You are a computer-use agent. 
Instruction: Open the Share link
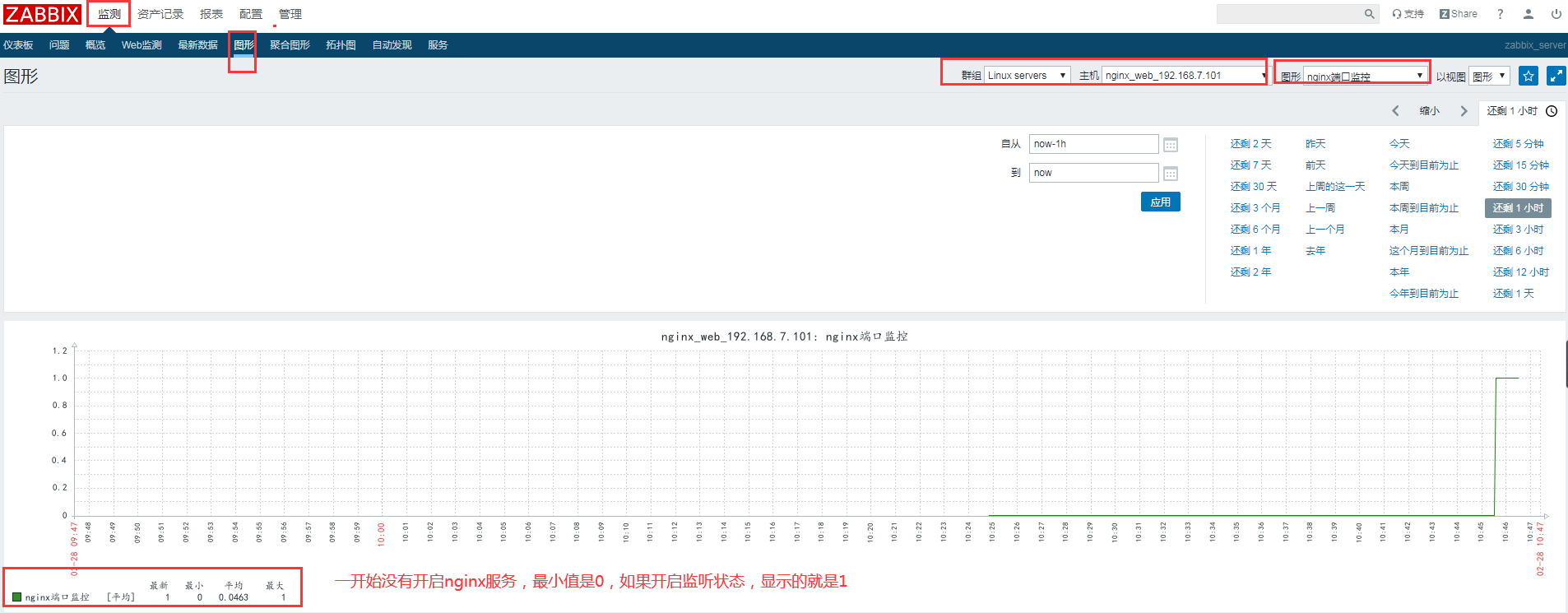coord(1459,14)
